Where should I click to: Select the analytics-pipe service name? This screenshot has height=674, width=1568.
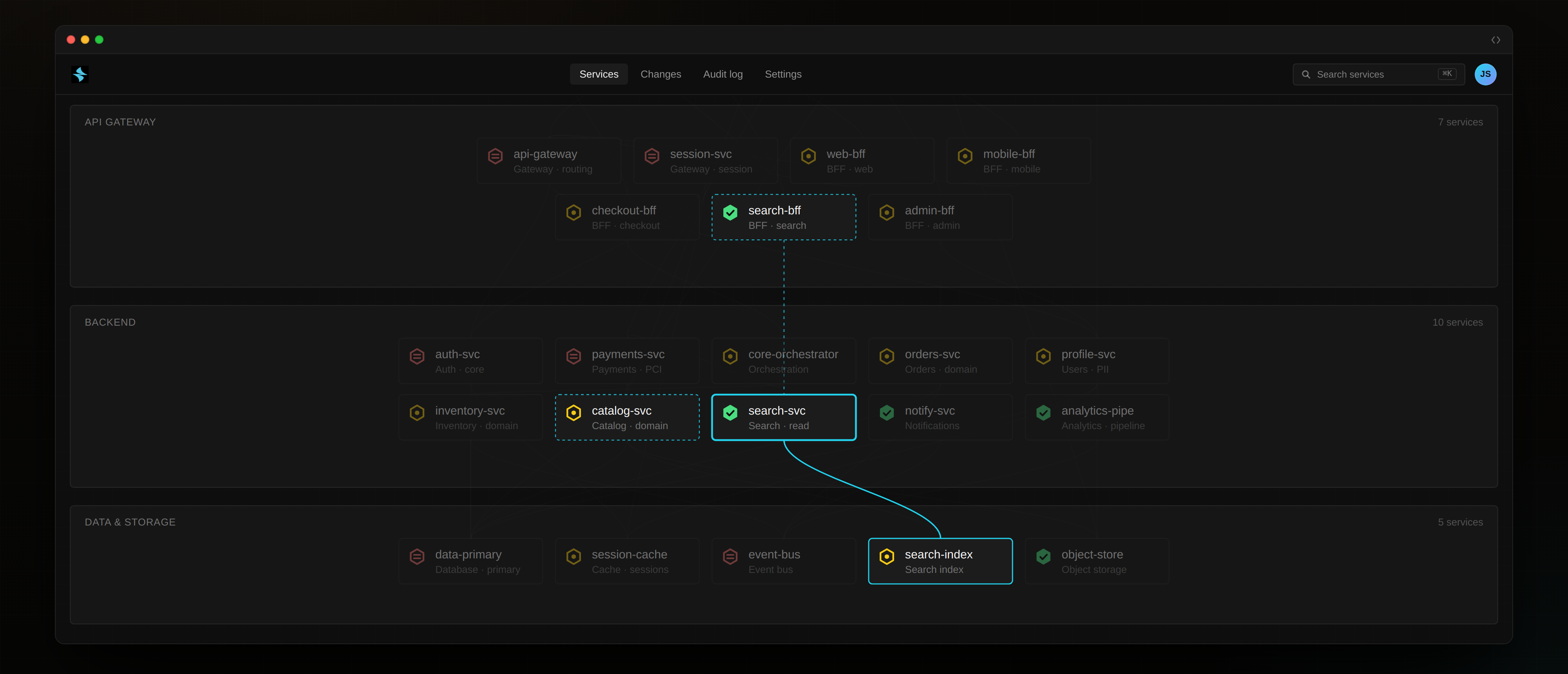pos(1097,411)
